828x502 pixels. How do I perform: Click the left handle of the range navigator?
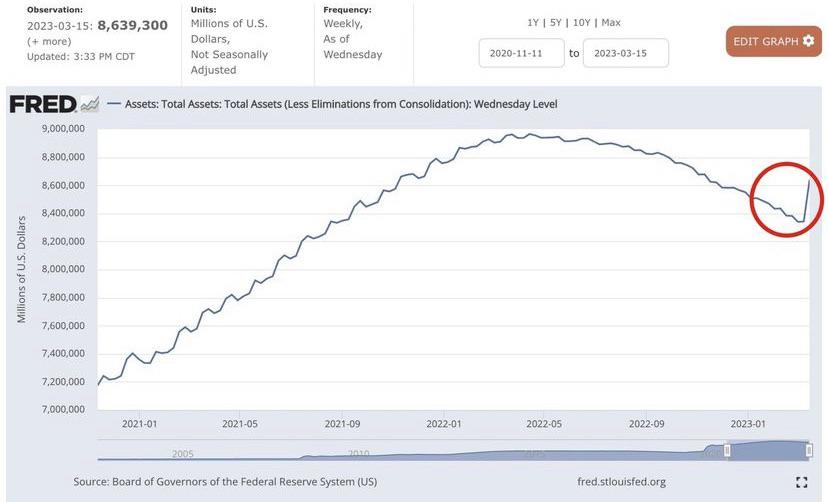(x=727, y=451)
